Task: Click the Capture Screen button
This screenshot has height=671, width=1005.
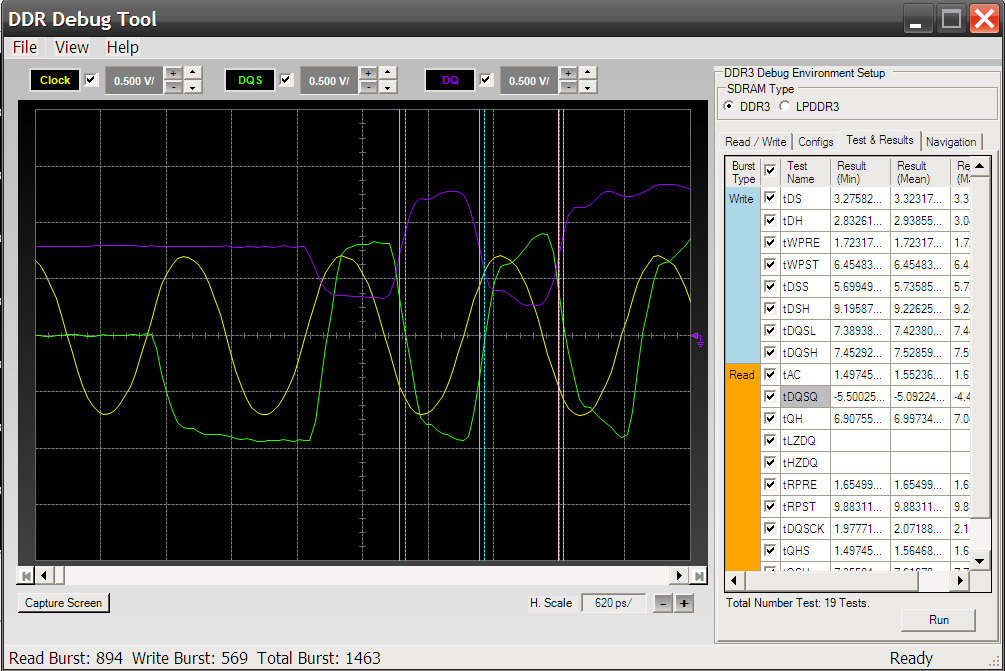Action: coord(63,603)
